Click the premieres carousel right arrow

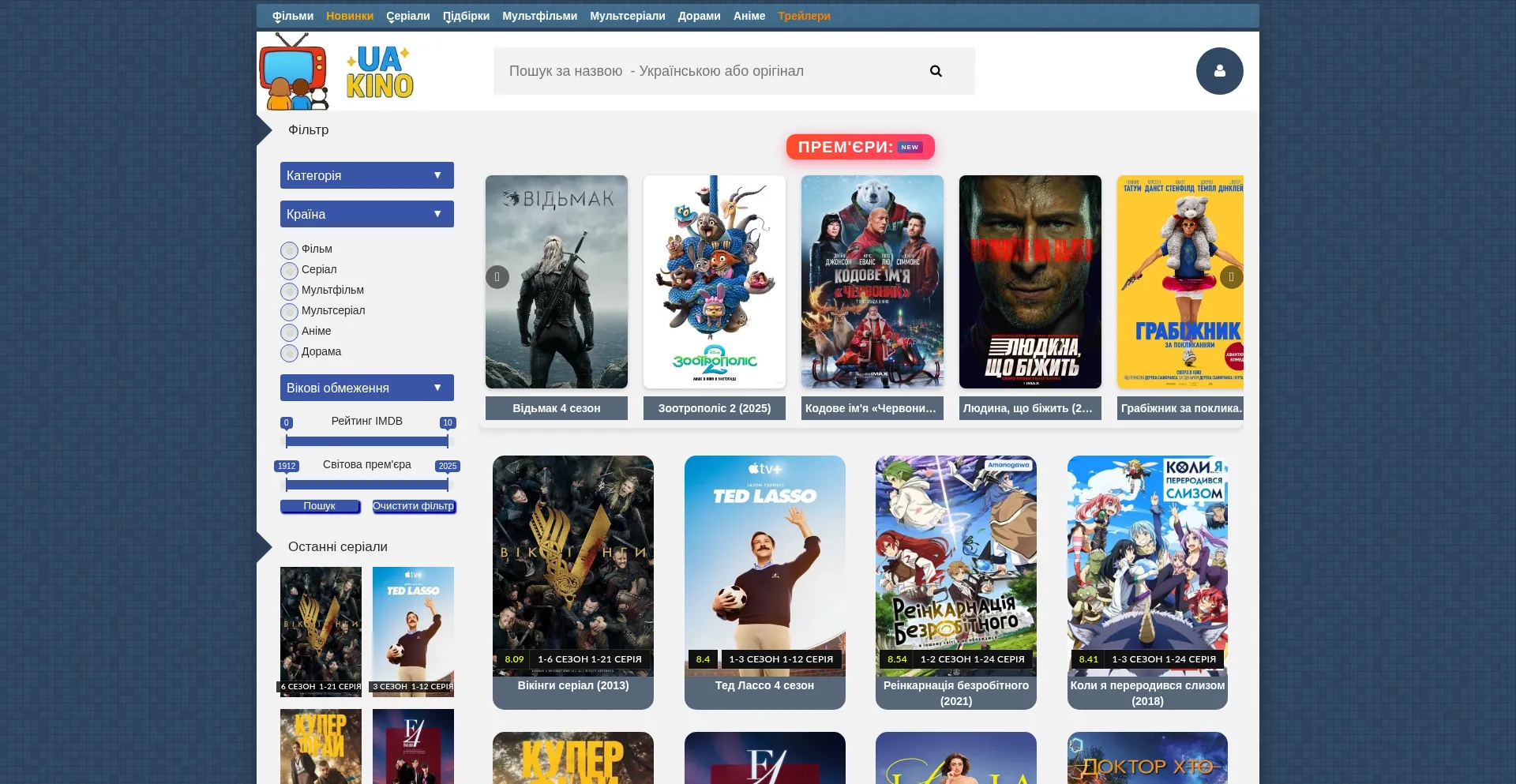click(x=1231, y=277)
